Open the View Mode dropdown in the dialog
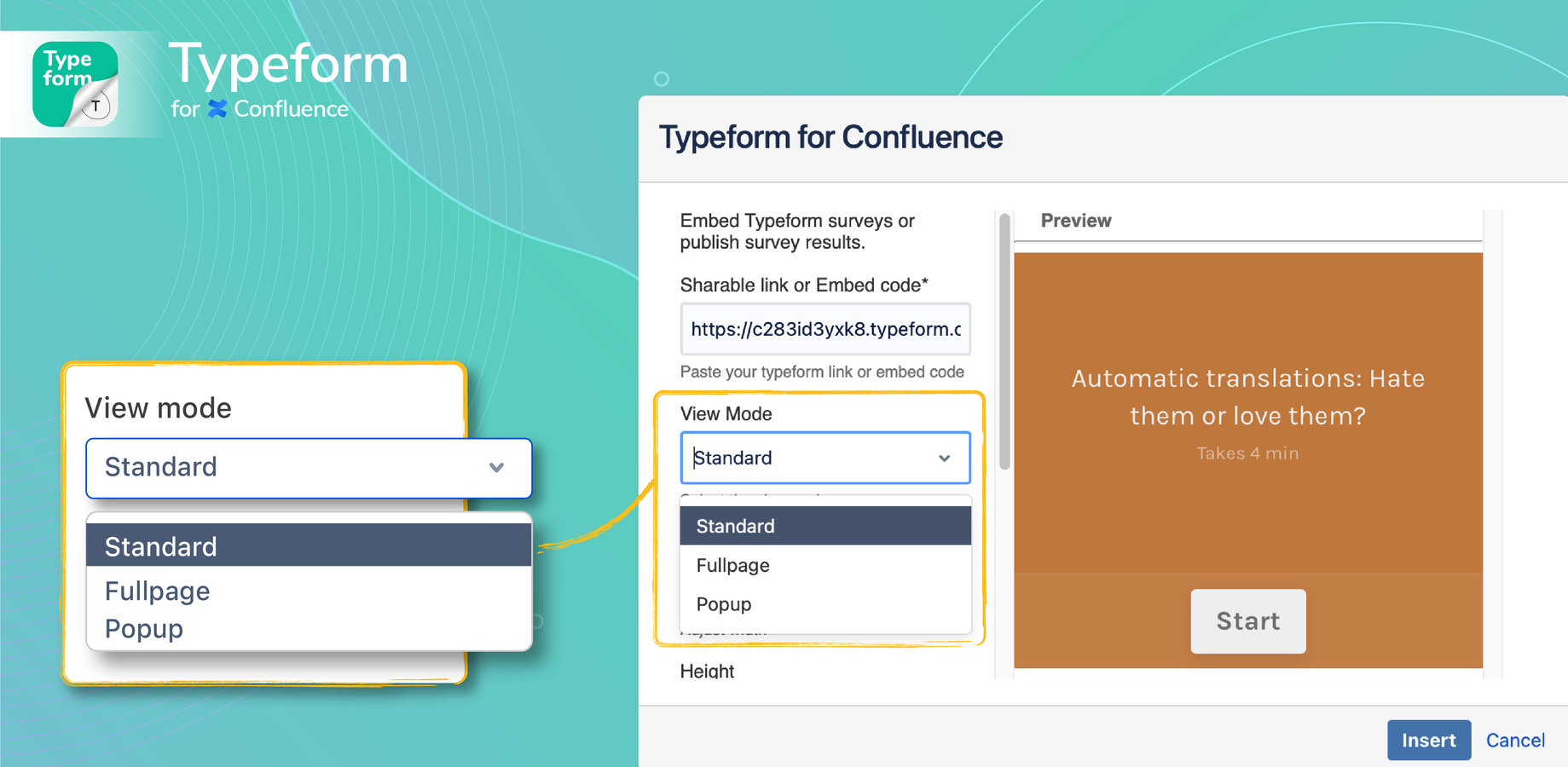This screenshot has width=1568, height=767. coord(825,458)
